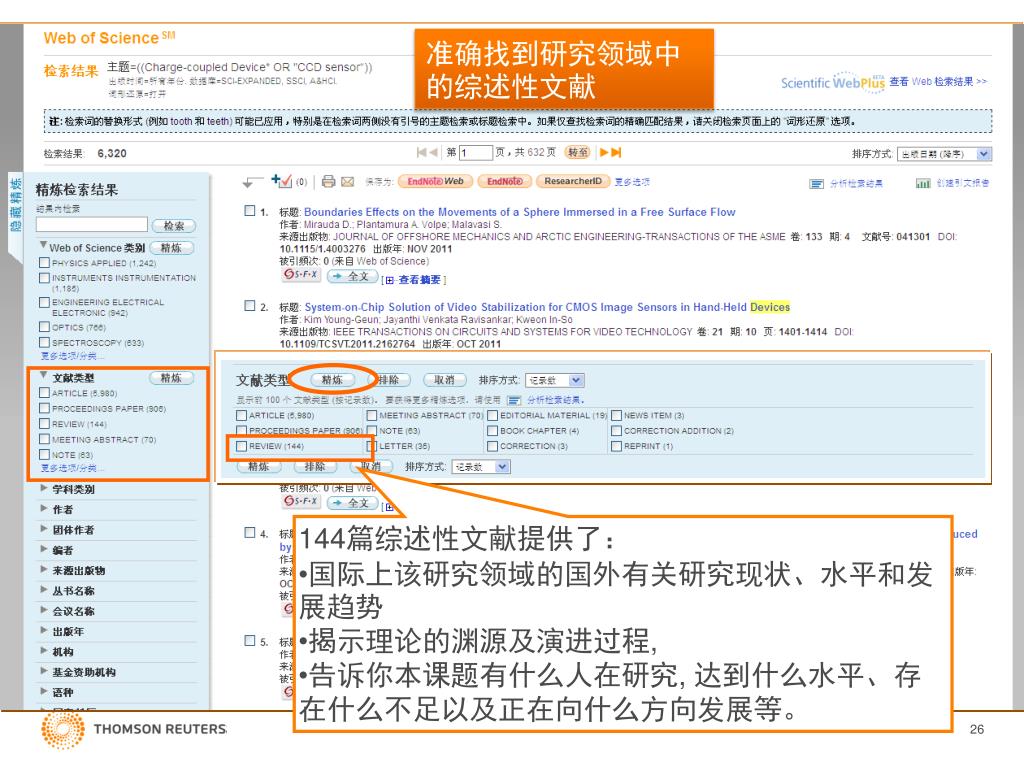
Task: Add records to Marked List icon
Action: click(x=280, y=181)
